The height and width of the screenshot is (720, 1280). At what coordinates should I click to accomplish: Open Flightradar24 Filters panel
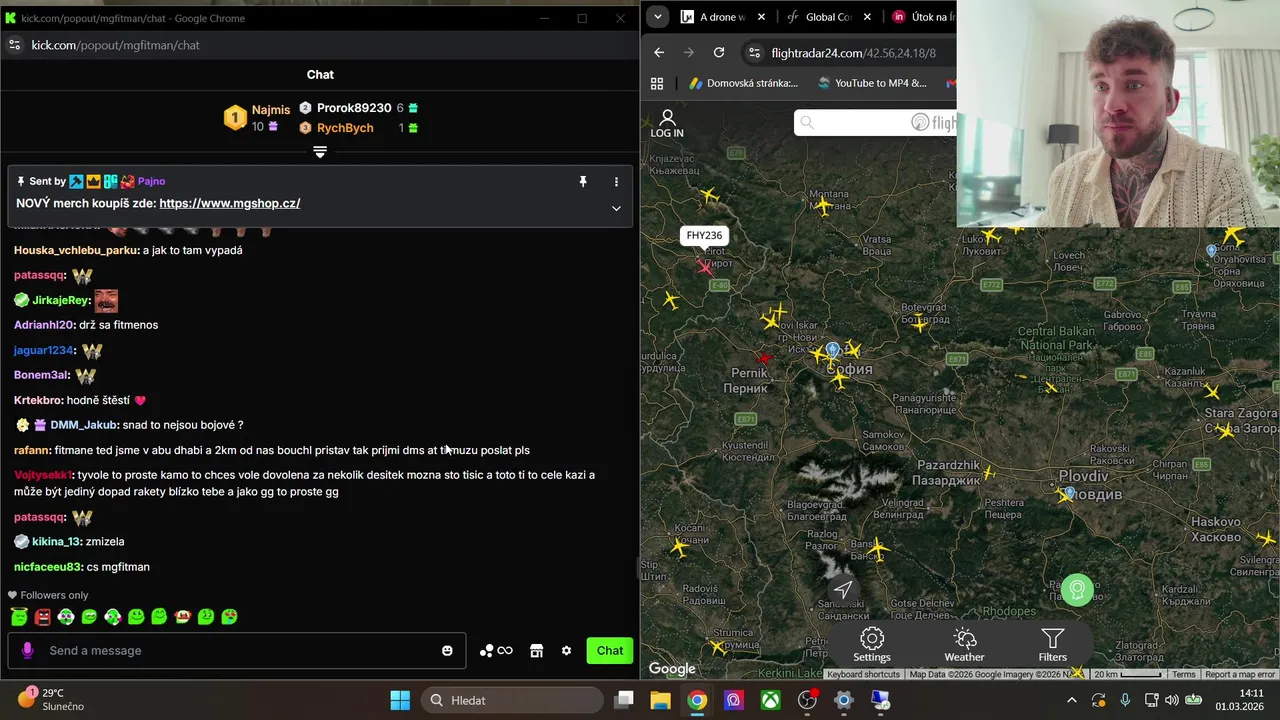1052,645
